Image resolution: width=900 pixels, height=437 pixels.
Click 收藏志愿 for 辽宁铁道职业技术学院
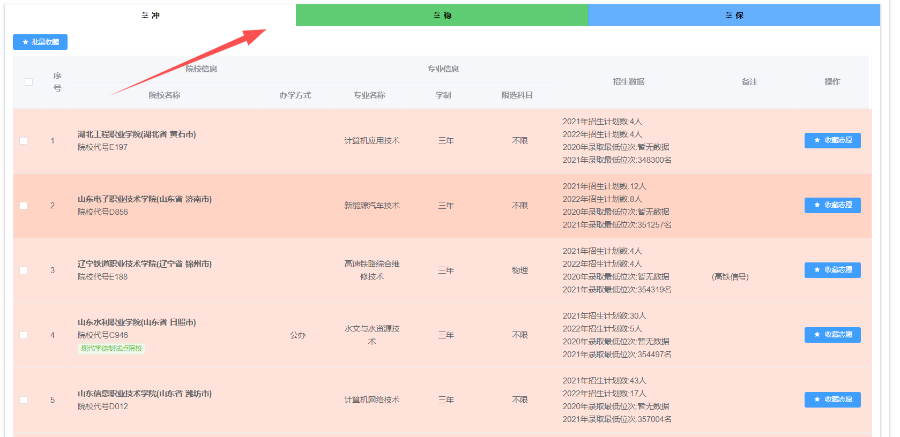point(832,270)
